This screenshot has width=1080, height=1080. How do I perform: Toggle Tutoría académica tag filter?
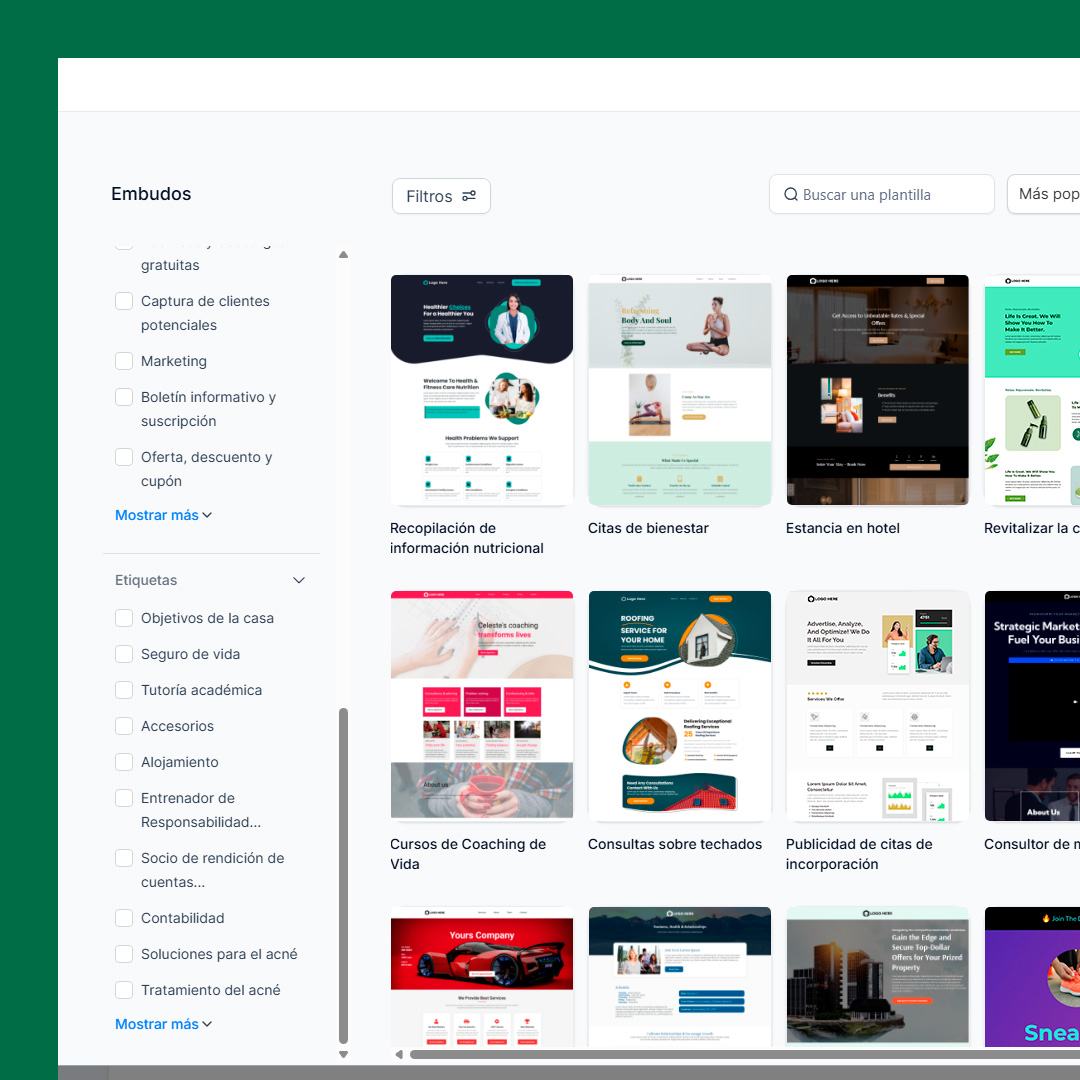tap(124, 689)
